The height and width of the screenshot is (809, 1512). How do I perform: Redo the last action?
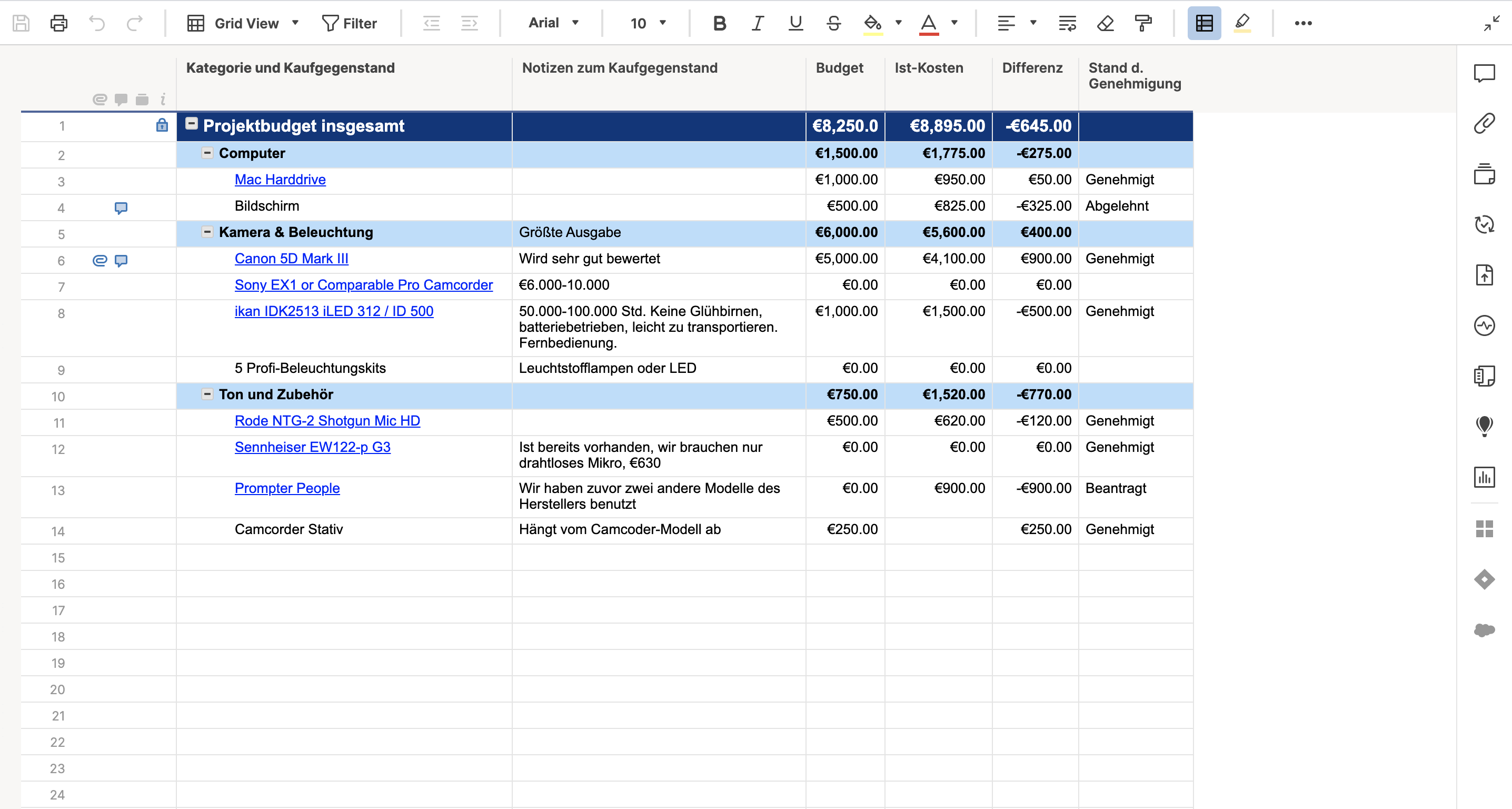pos(135,24)
